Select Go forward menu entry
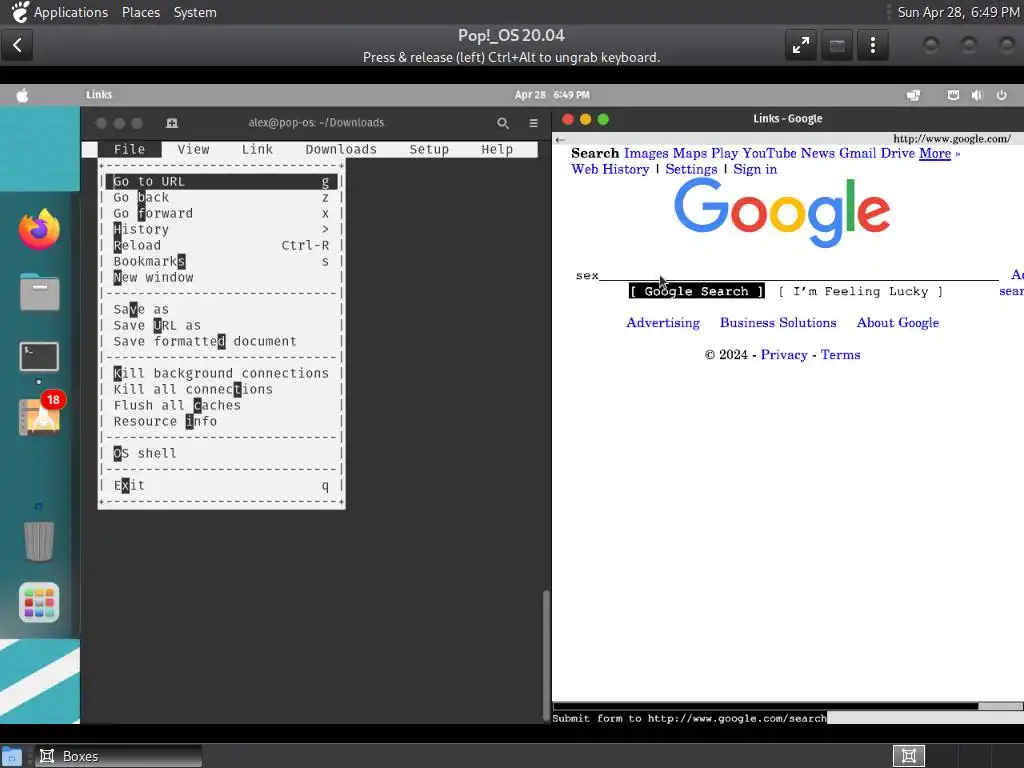This screenshot has height=768, width=1024. click(x=221, y=214)
